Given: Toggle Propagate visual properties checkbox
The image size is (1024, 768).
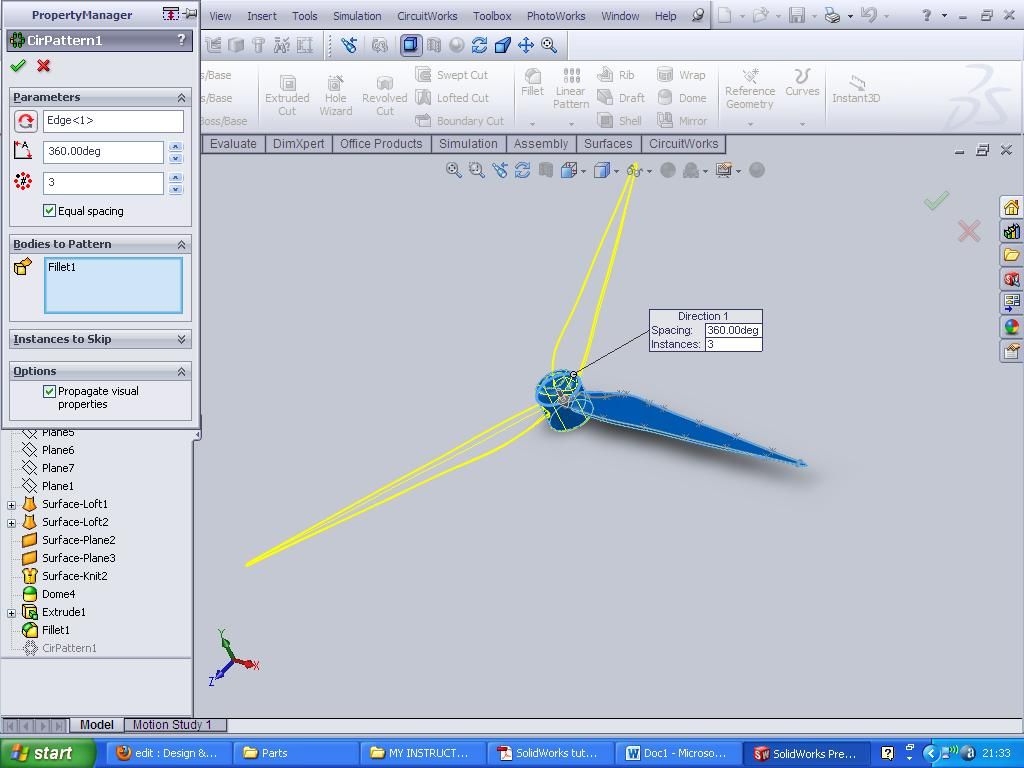Looking at the screenshot, I should (x=50, y=392).
